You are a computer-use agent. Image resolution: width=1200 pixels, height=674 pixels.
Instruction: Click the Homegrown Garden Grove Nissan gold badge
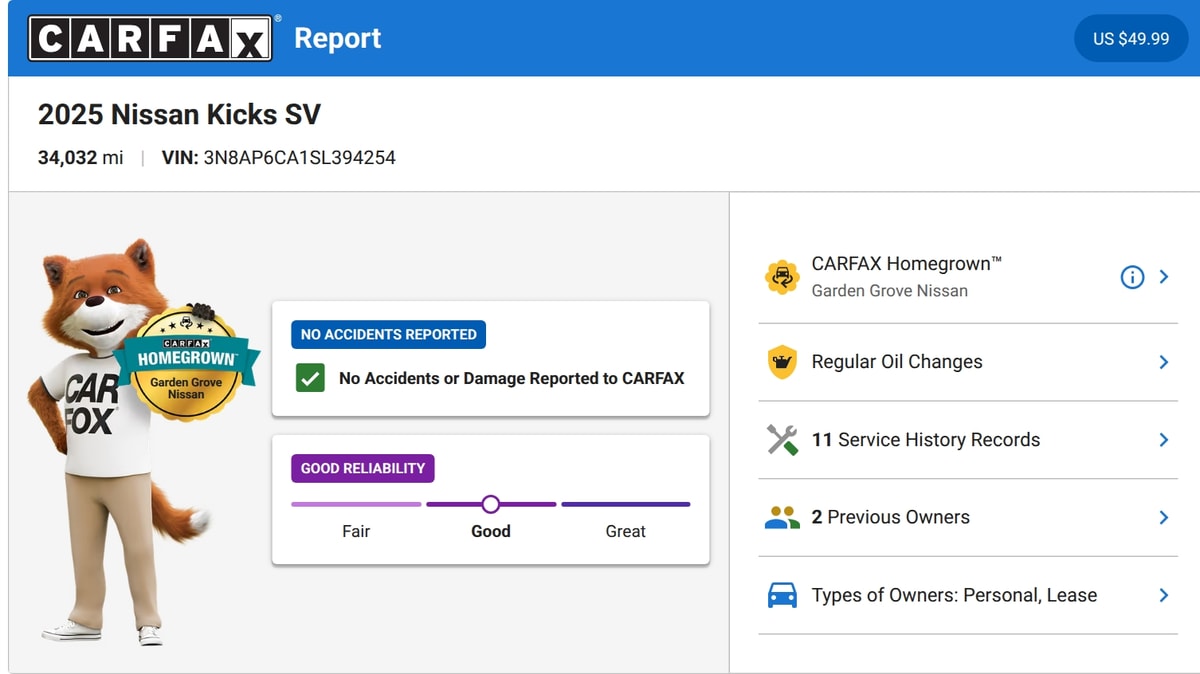pyautogui.click(x=187, y=363)
